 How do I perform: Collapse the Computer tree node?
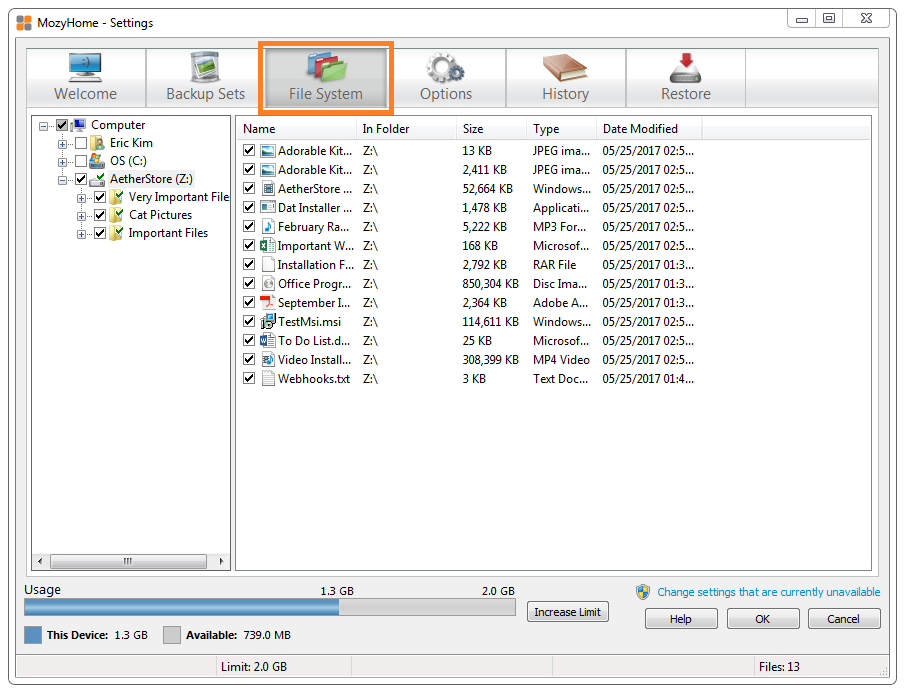click(x=43, y=126)
